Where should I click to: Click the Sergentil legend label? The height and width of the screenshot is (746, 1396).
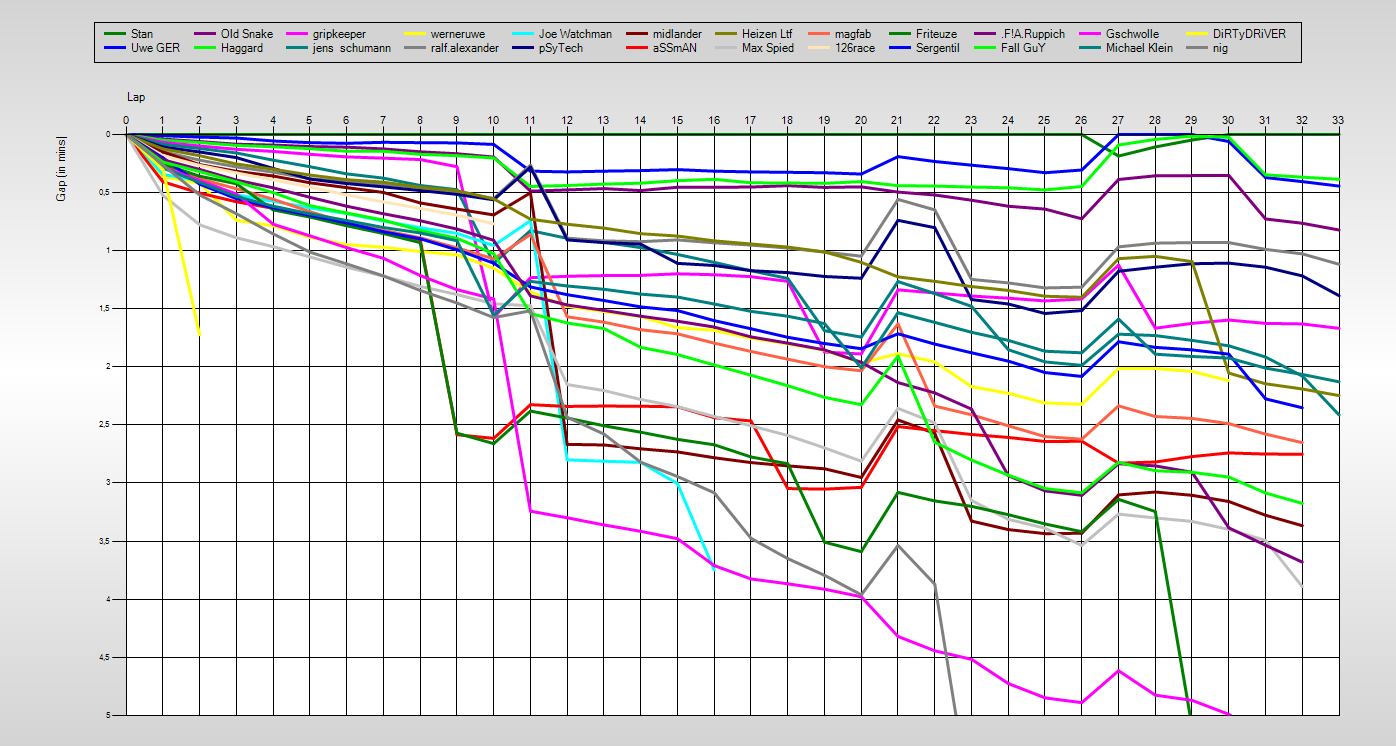(x=938, y=48)
